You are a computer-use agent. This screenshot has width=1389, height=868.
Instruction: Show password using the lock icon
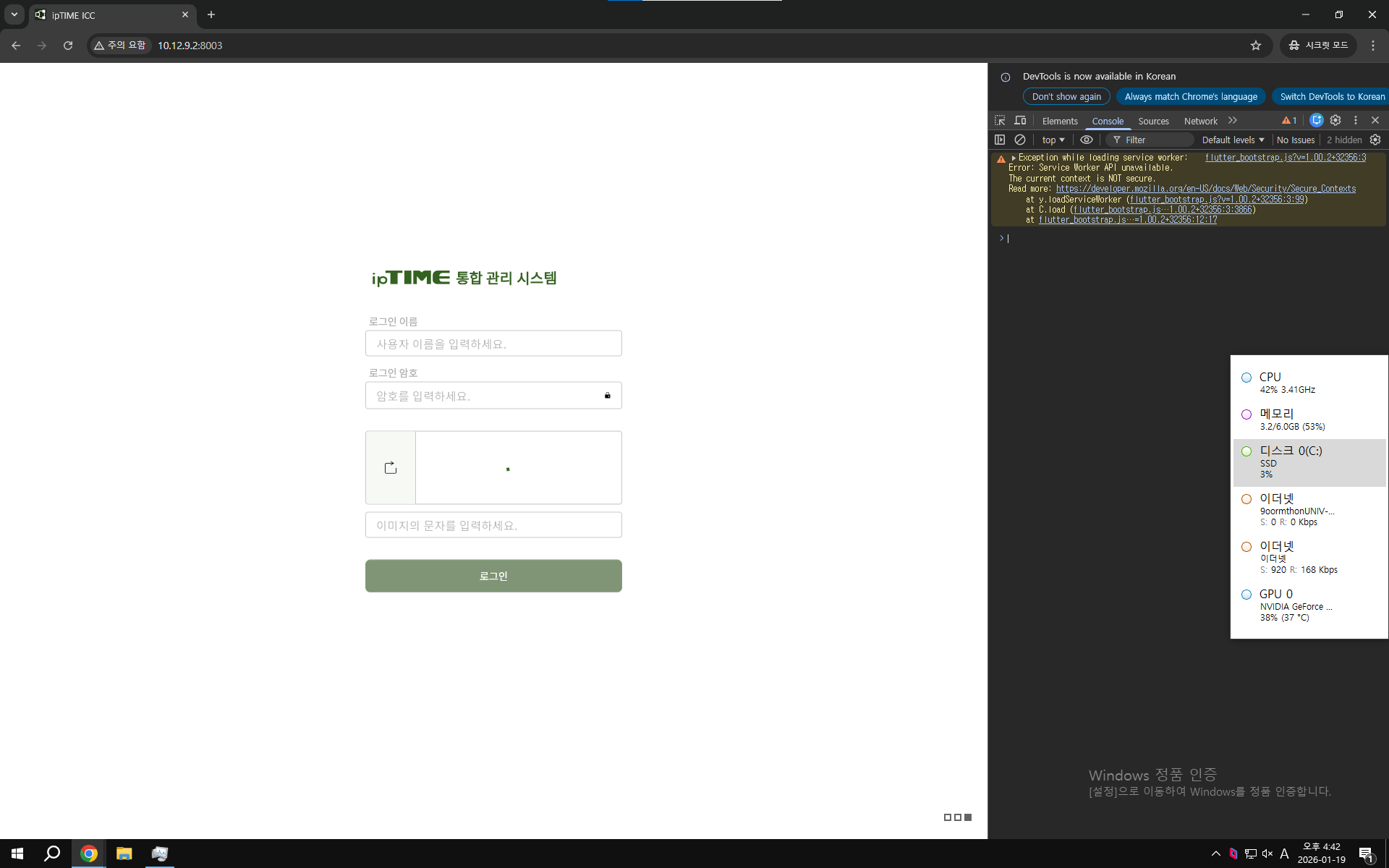tap(608, 396)
